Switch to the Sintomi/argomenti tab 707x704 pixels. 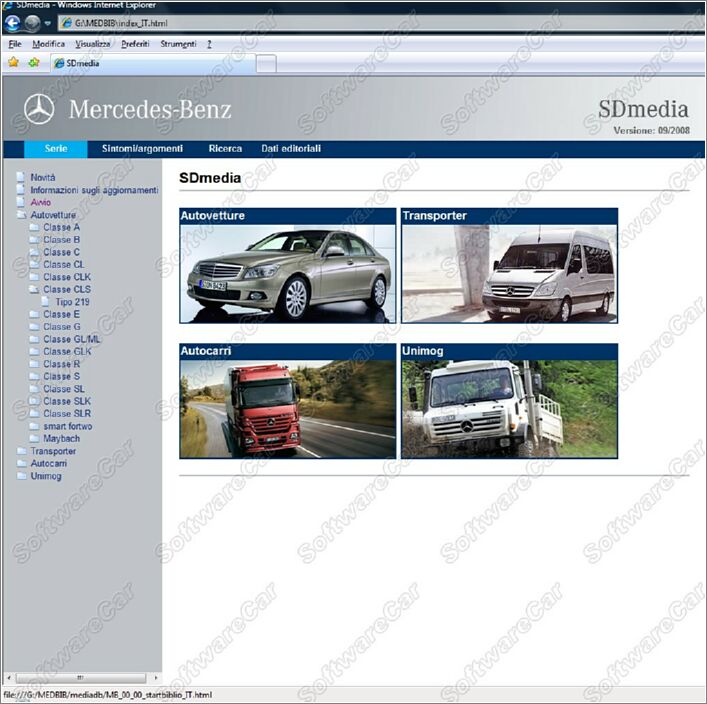point(142,149)
